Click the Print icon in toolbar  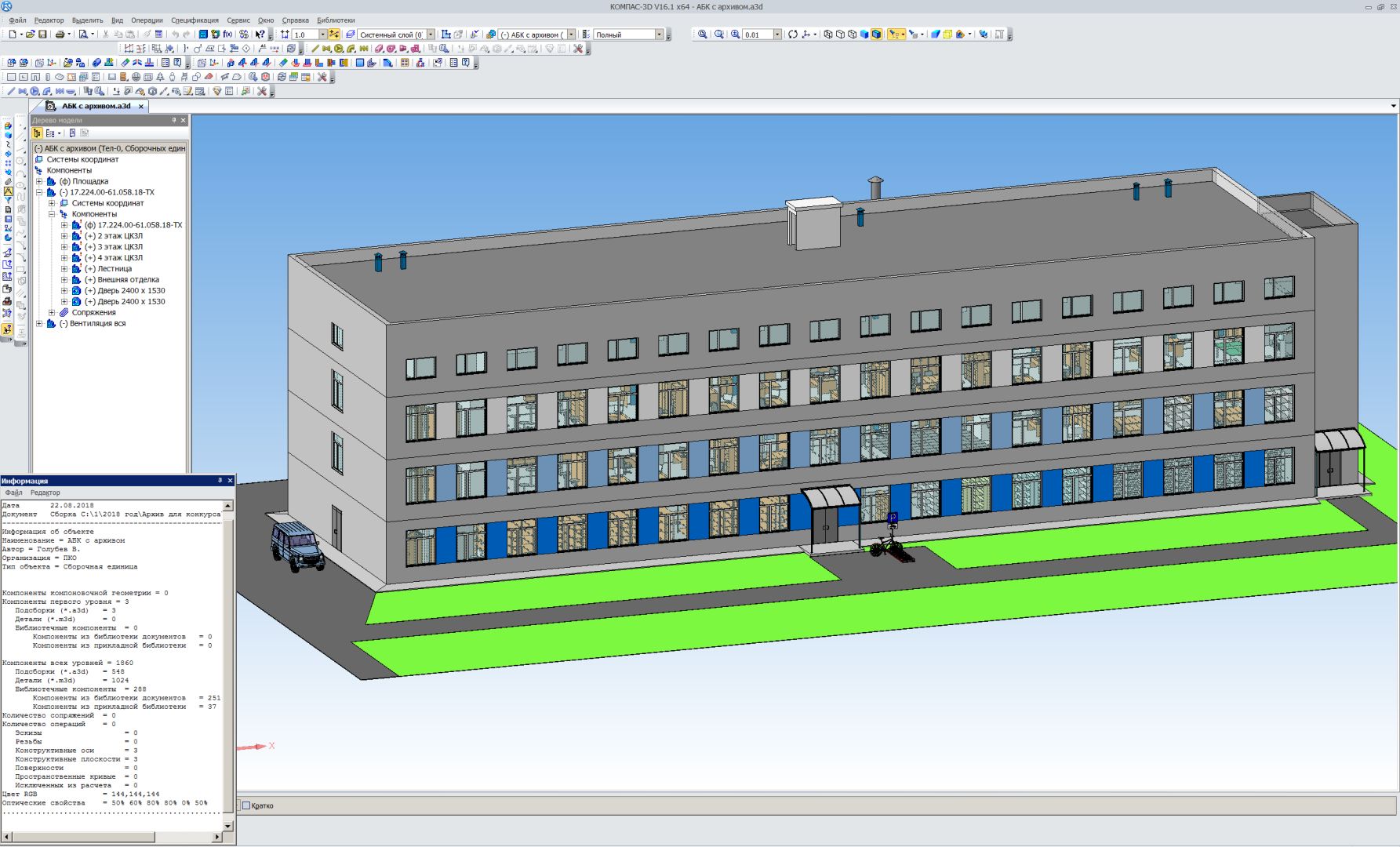point(60,35)
